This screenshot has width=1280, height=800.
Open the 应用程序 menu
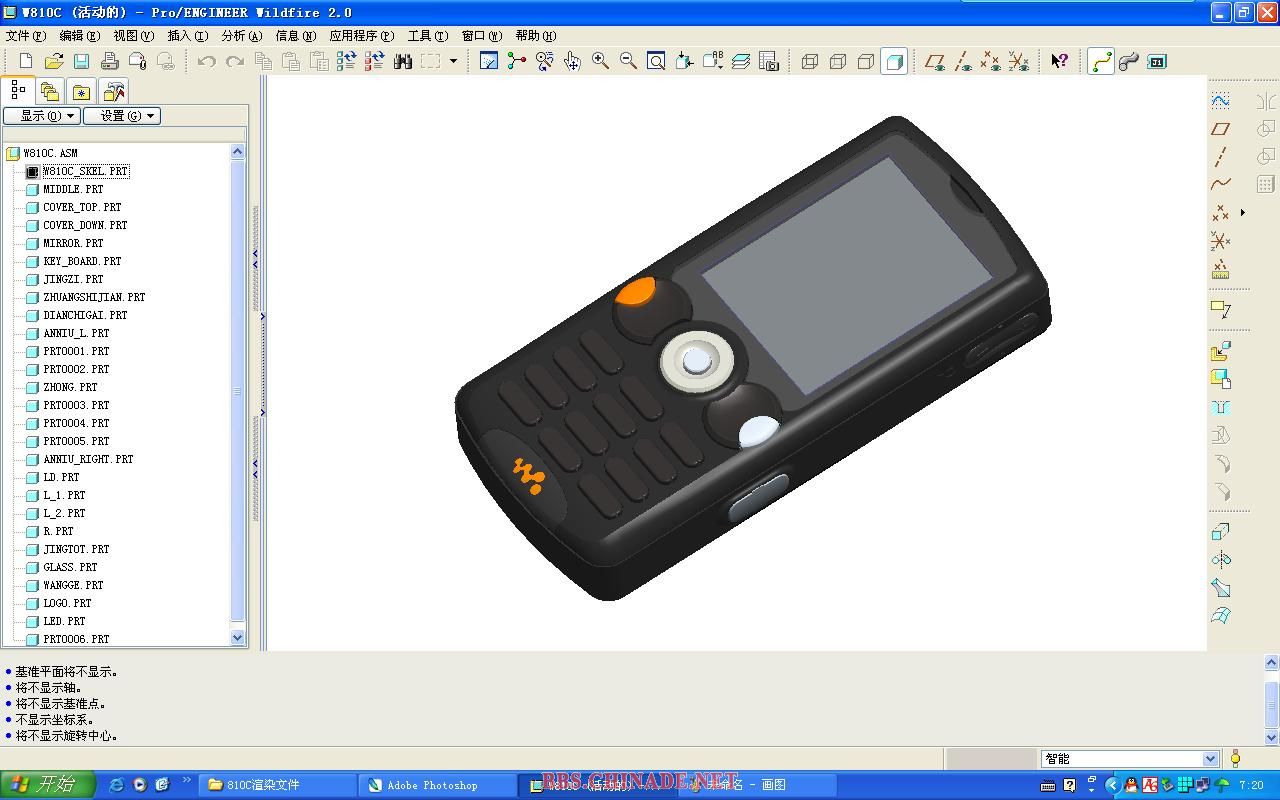(361, 36)
